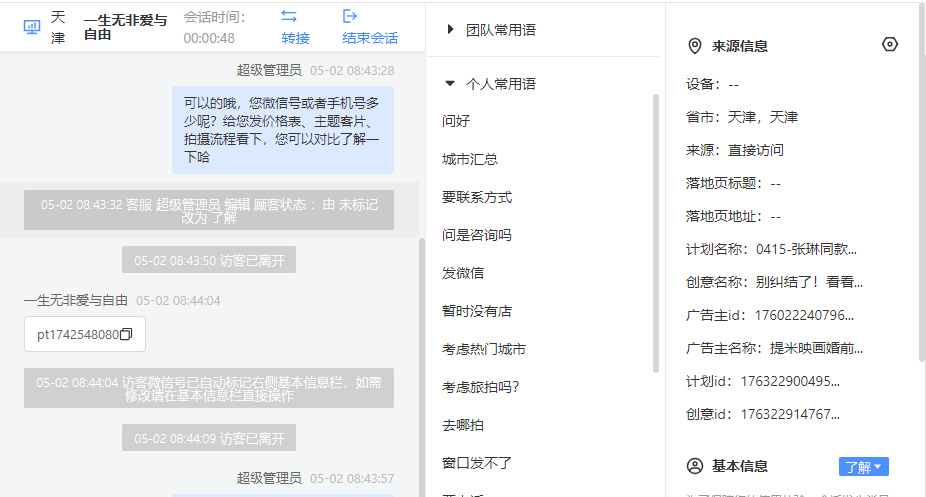Click the 结束会话 end session button
The image size is (926, 497).
[370, 38]
